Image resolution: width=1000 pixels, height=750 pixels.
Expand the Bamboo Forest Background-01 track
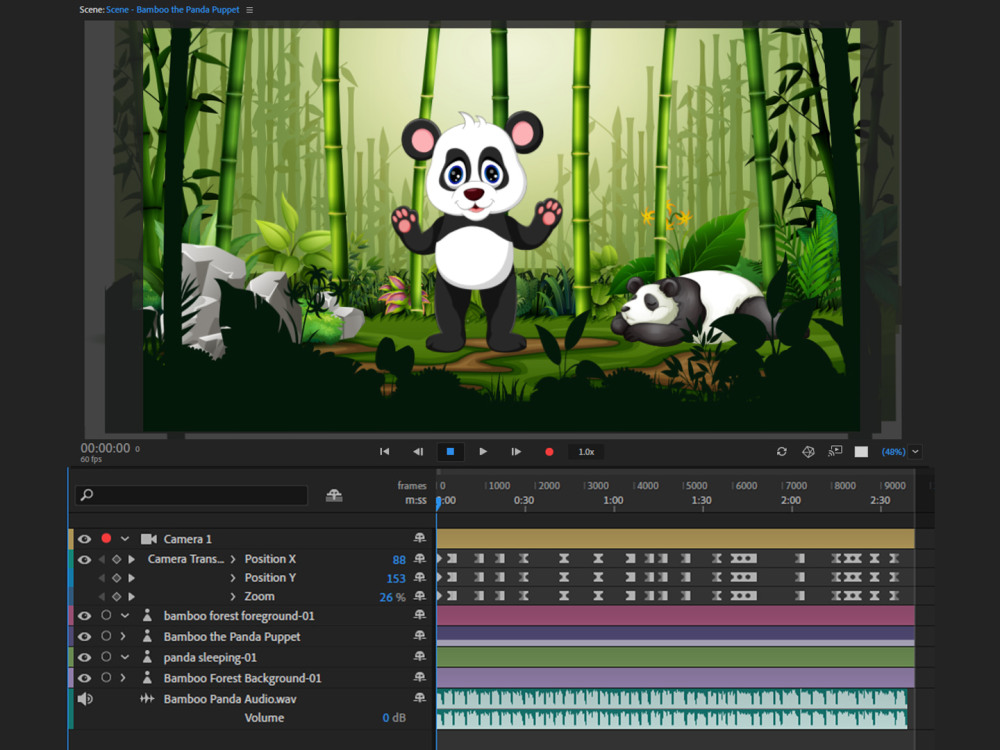pos(123,678)
